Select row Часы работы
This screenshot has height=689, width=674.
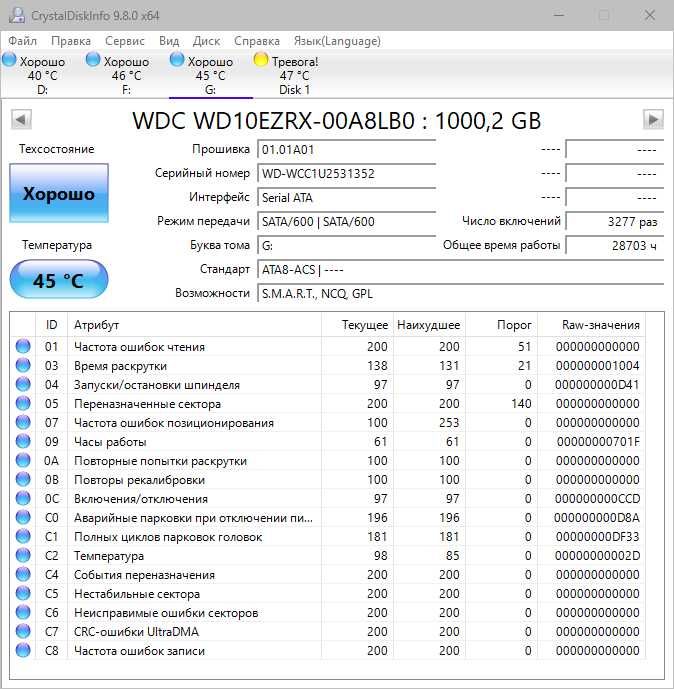327,441
